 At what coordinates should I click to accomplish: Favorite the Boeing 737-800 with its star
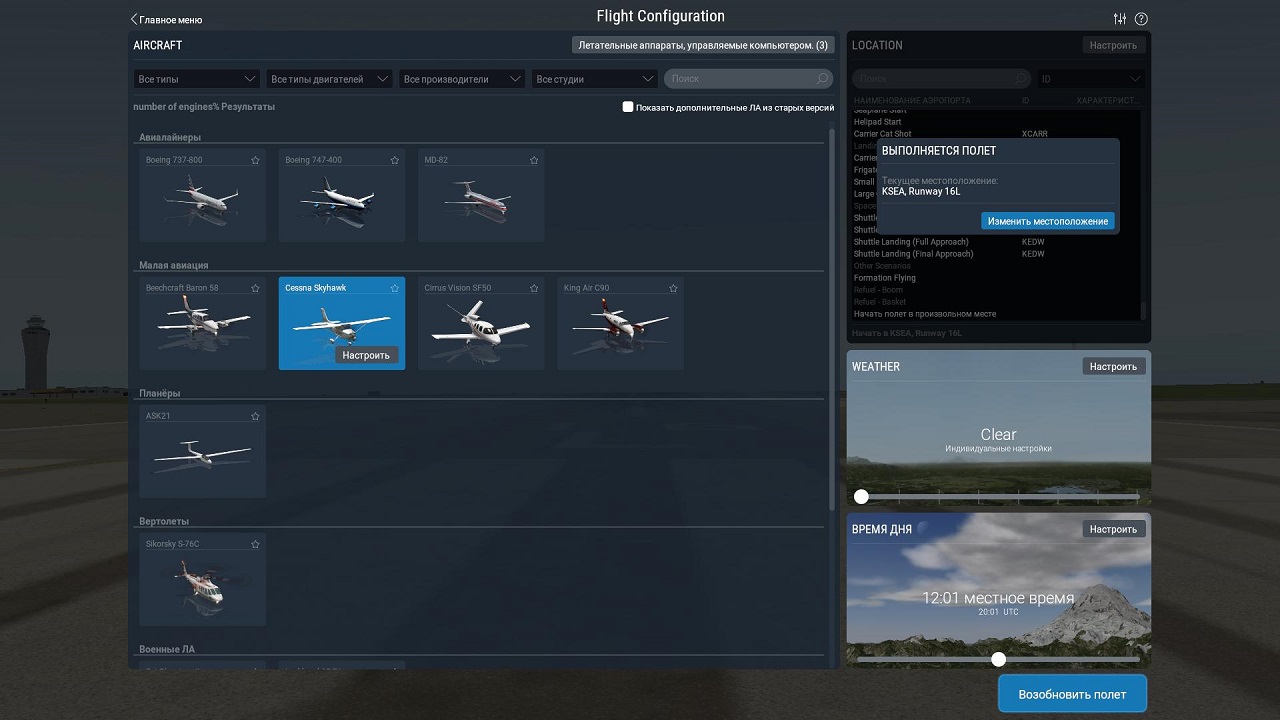pyautogui.click(x=256, y=160)
